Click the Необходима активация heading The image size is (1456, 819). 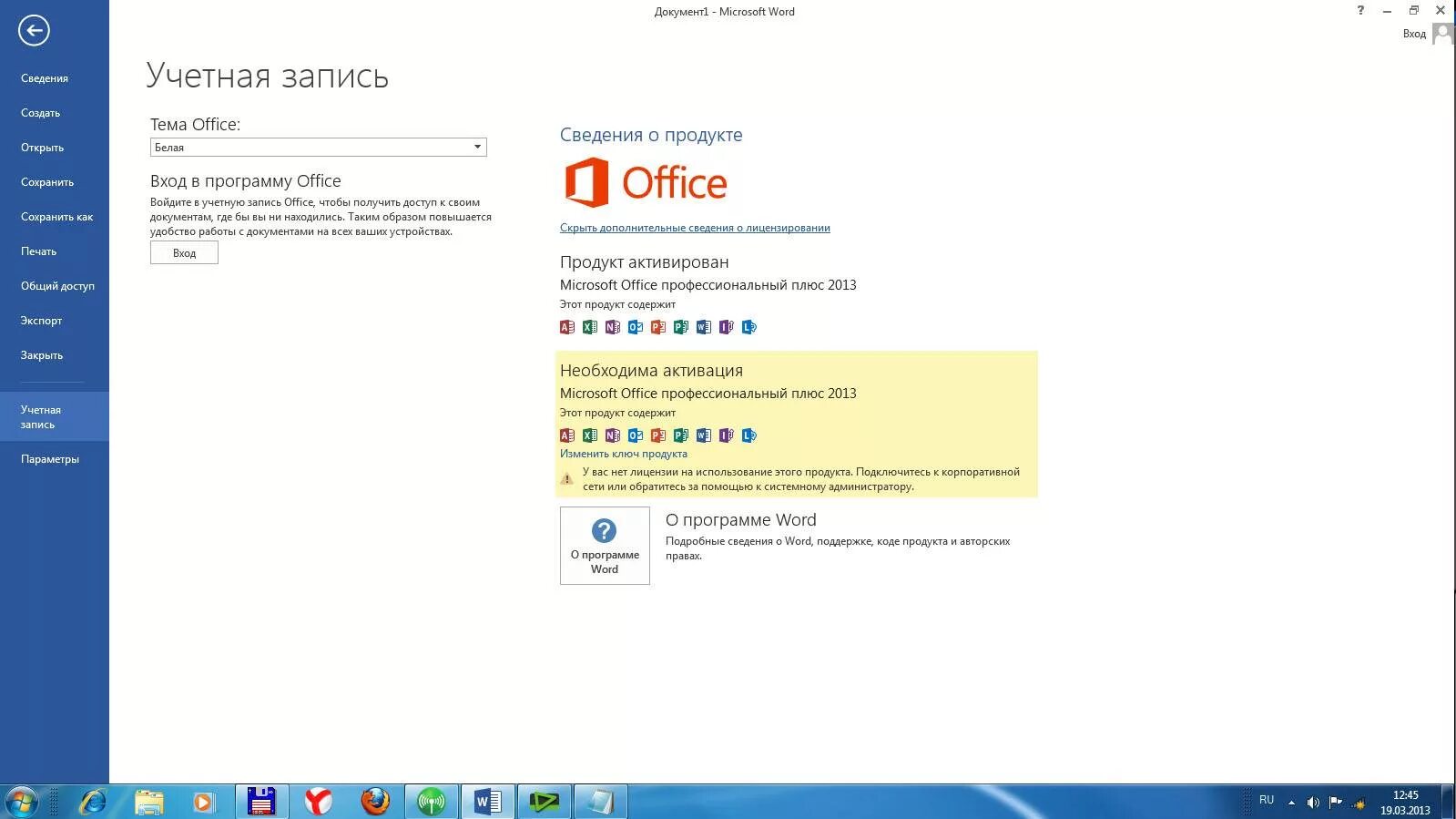(x=651, y=371)
